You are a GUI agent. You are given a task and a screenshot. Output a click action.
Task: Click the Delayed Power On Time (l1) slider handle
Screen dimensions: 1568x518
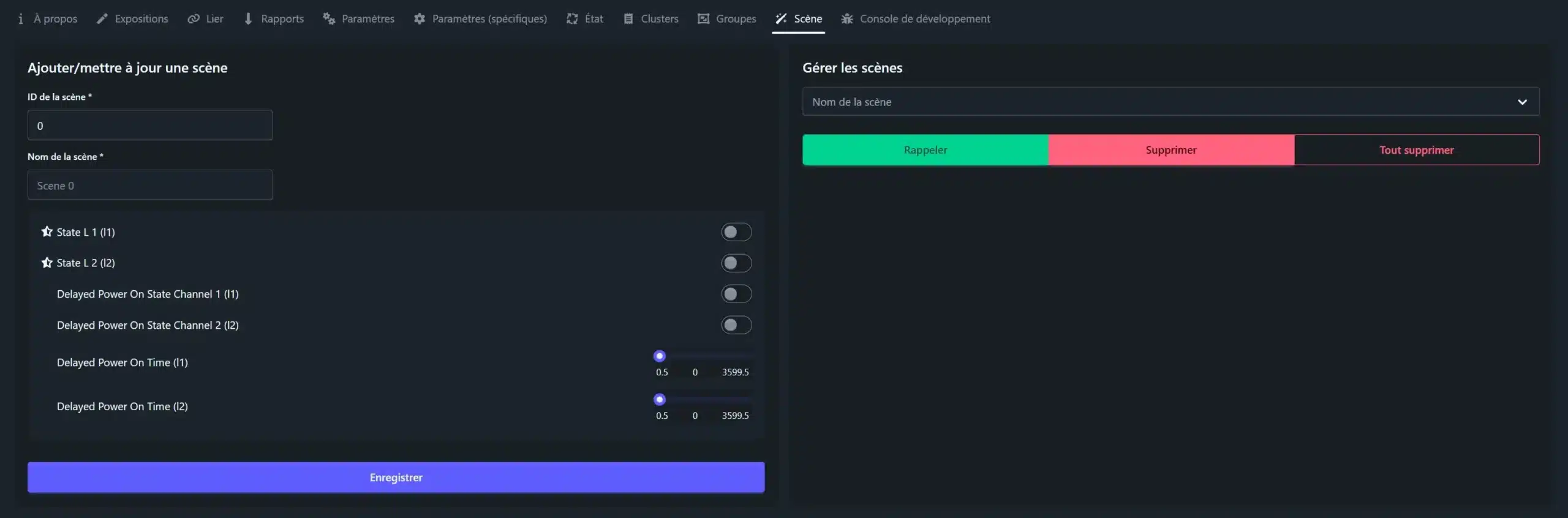pos(660,356)
